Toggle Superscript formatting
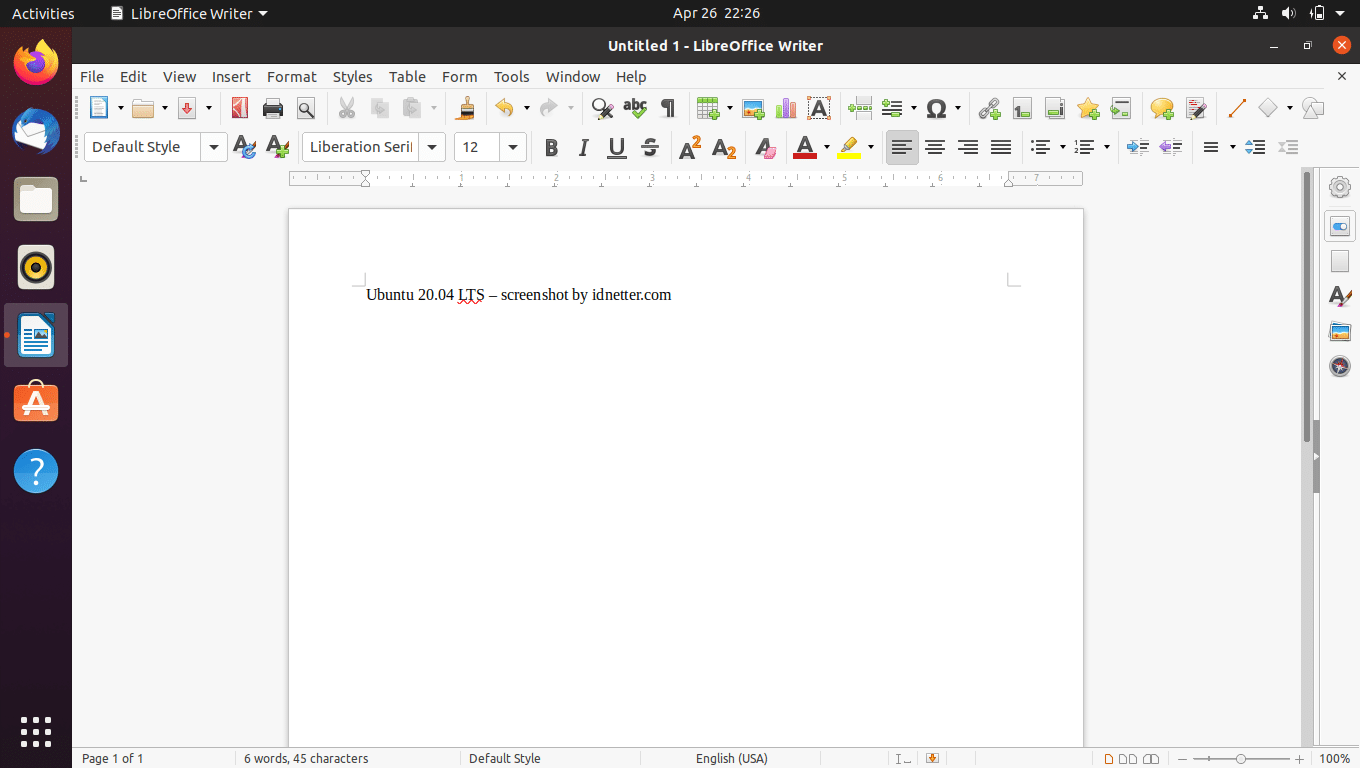Viewport: 1360px width, 768px height. click(x=690, y=148)
